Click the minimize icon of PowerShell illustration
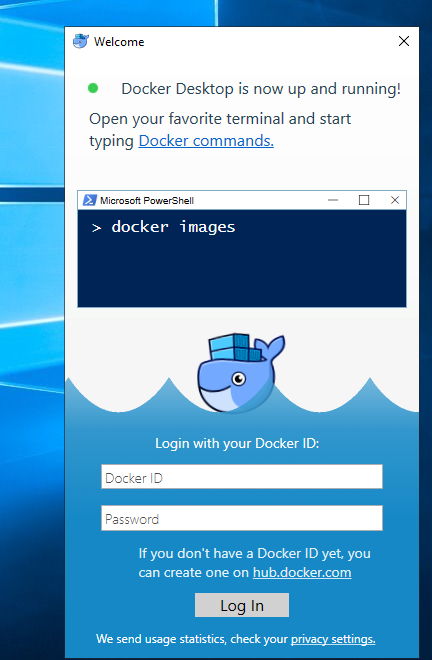 (x=333, y=200)
